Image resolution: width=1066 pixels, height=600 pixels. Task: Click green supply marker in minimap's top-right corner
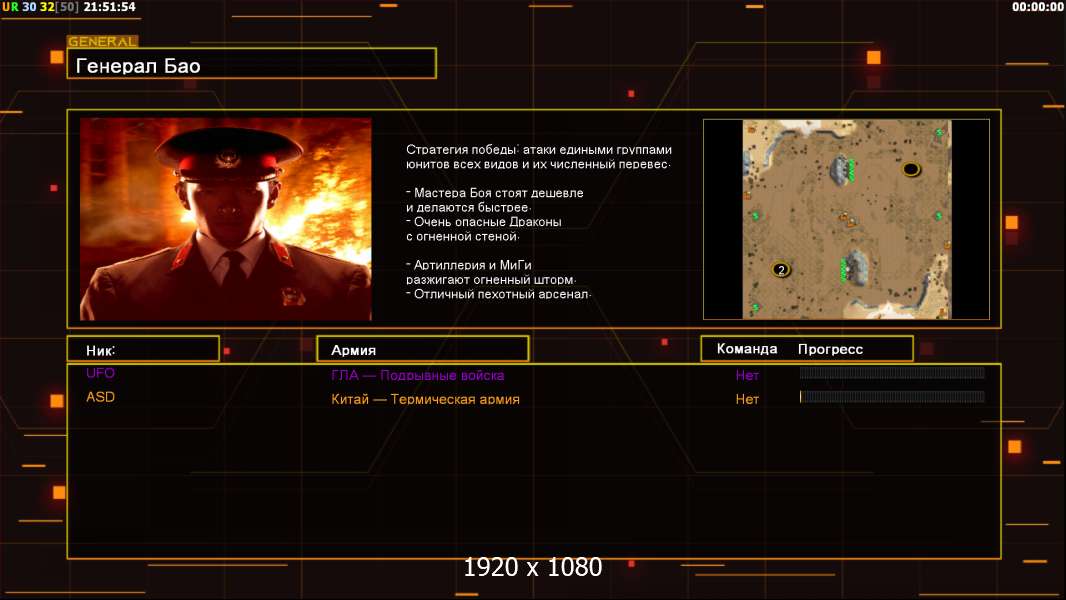coord(939,133)
